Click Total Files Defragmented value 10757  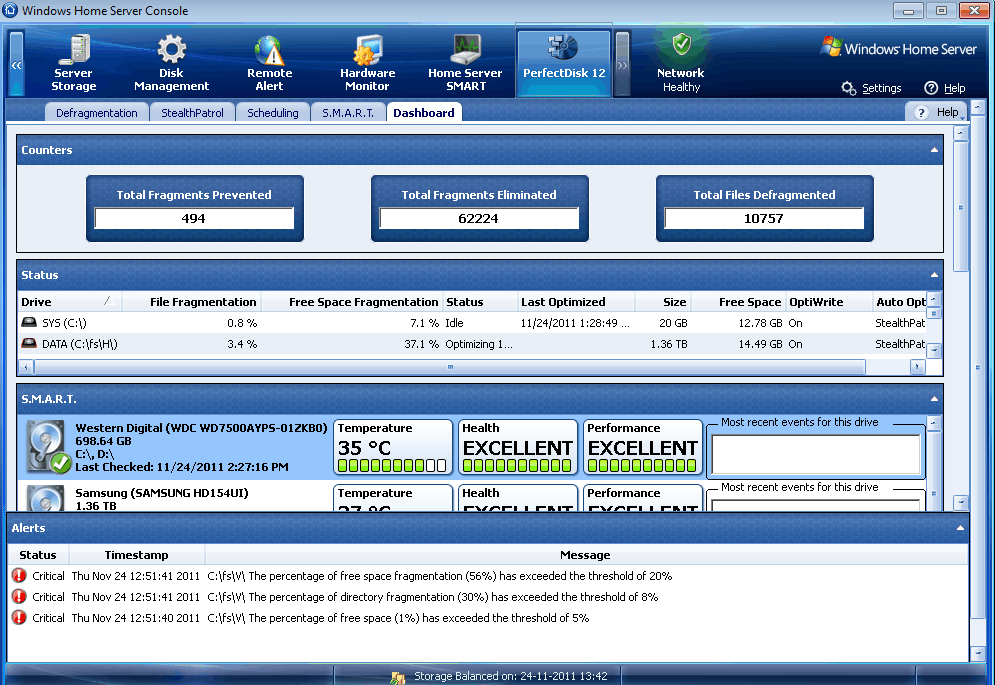(x=763, y=218)
